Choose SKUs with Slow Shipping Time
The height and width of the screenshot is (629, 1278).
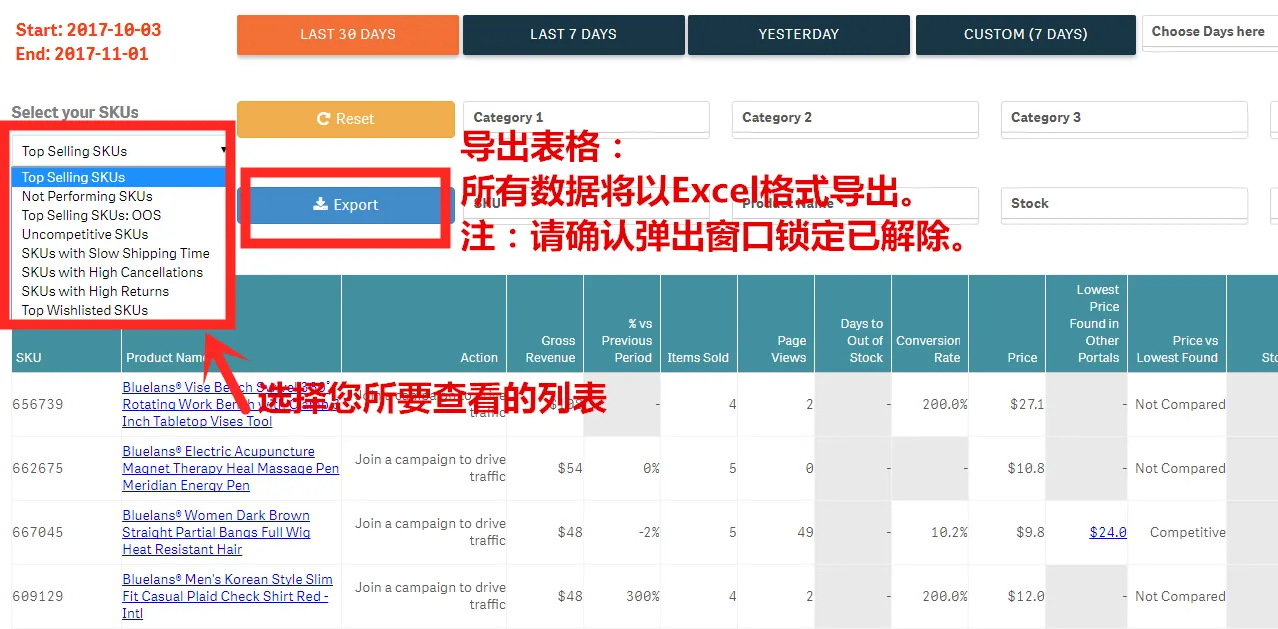click(120, 253)
